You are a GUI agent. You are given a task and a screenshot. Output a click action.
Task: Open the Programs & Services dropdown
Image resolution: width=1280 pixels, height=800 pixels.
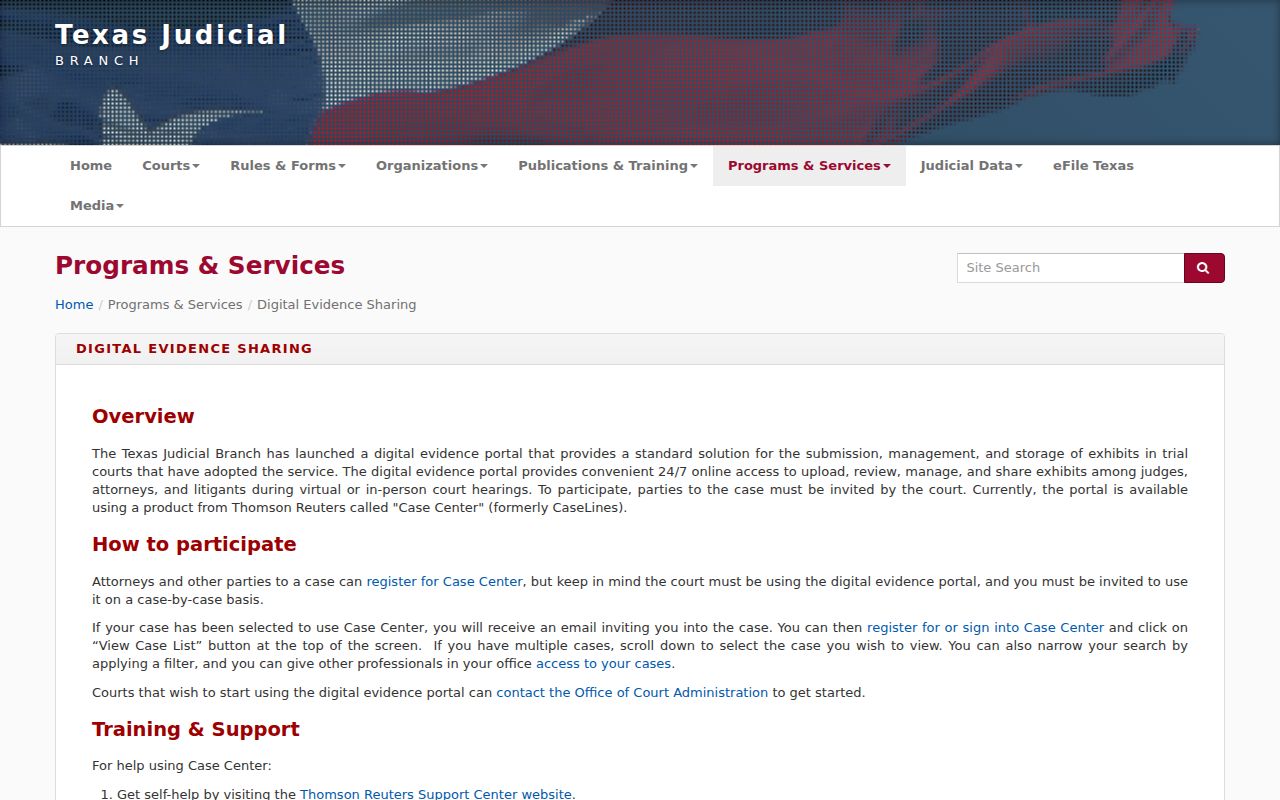[x=809, y=166]
